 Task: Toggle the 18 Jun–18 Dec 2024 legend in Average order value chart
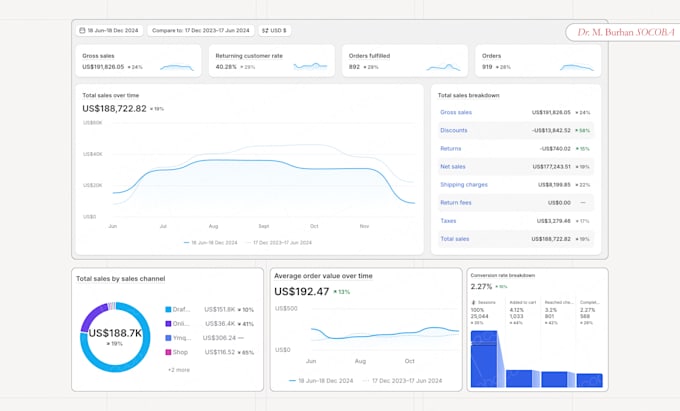point(321,381)
